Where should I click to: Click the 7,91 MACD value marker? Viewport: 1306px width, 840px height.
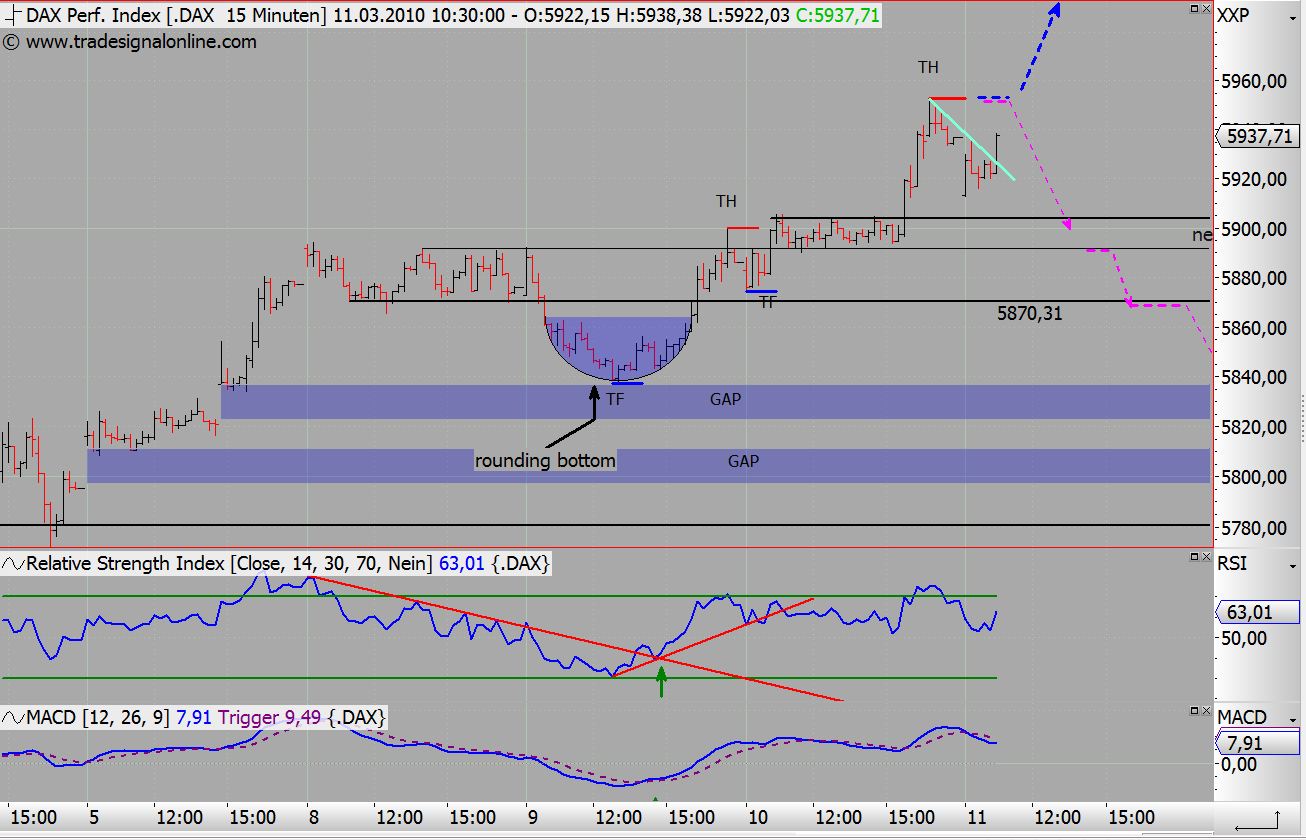tap(1258, 743)
